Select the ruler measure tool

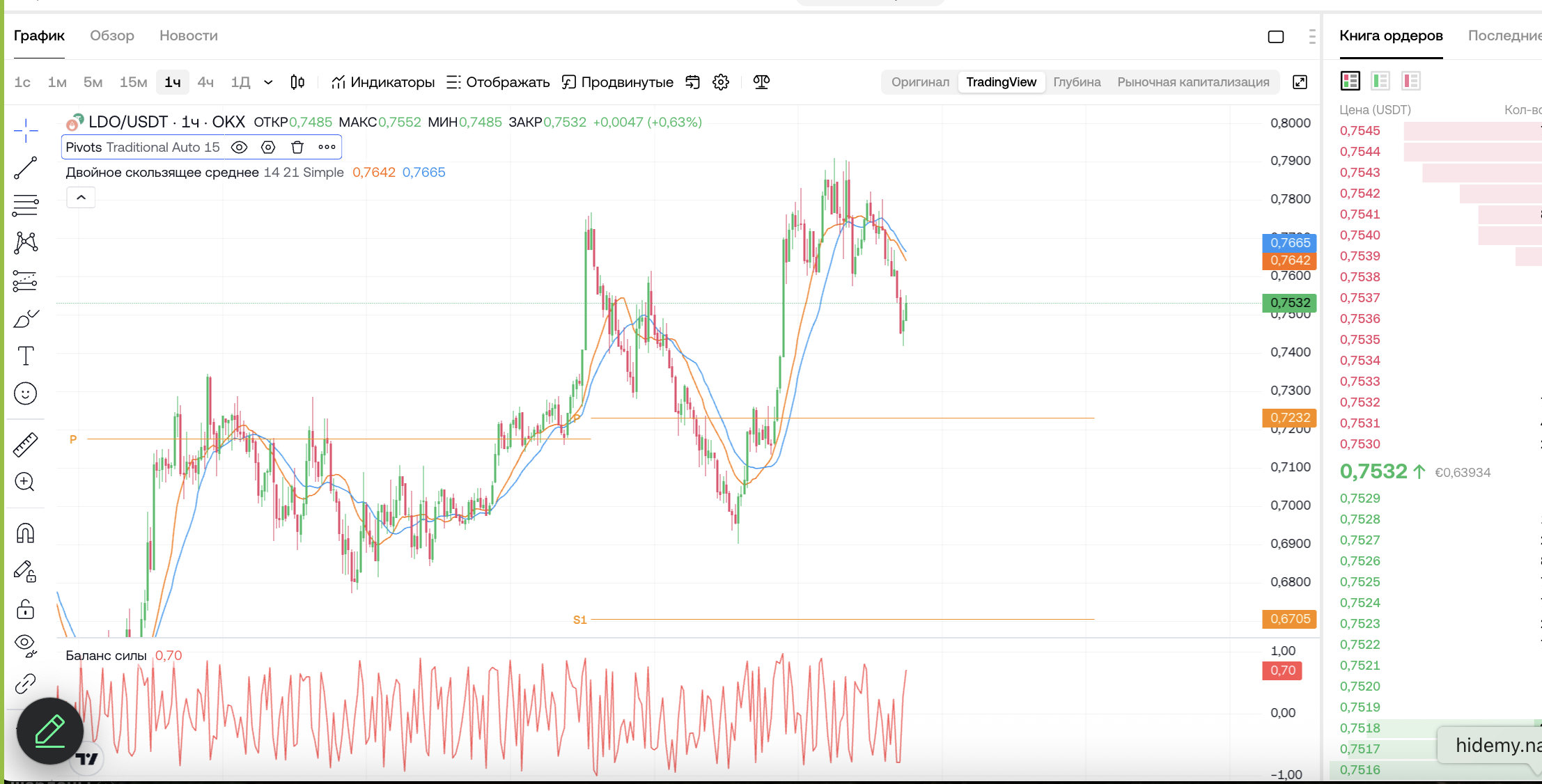tap(26, 444)
